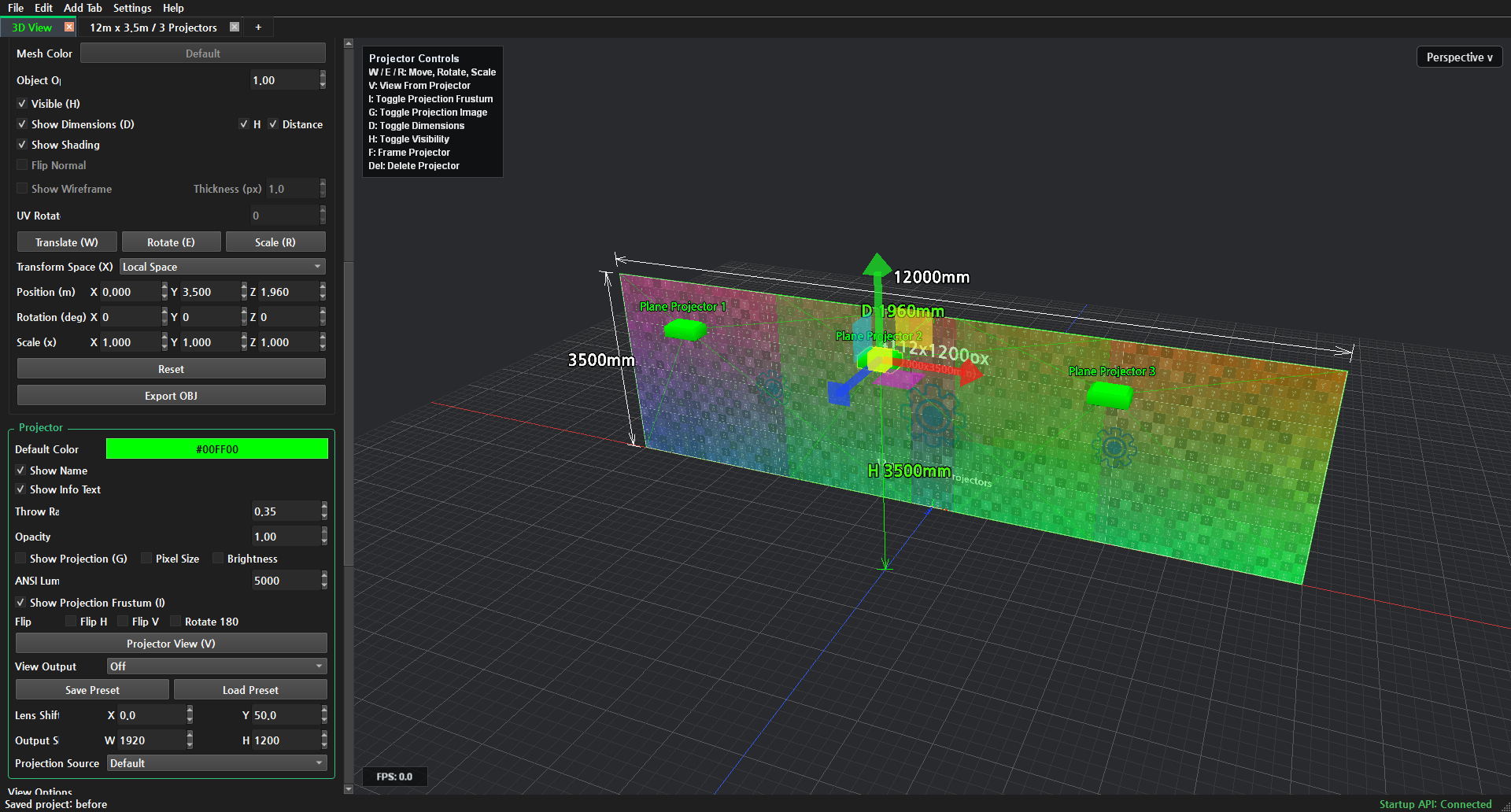Screen dimensions: 1511x812
Task: Click the Default Color #00FF00 swatch
Action: point(217,449)
